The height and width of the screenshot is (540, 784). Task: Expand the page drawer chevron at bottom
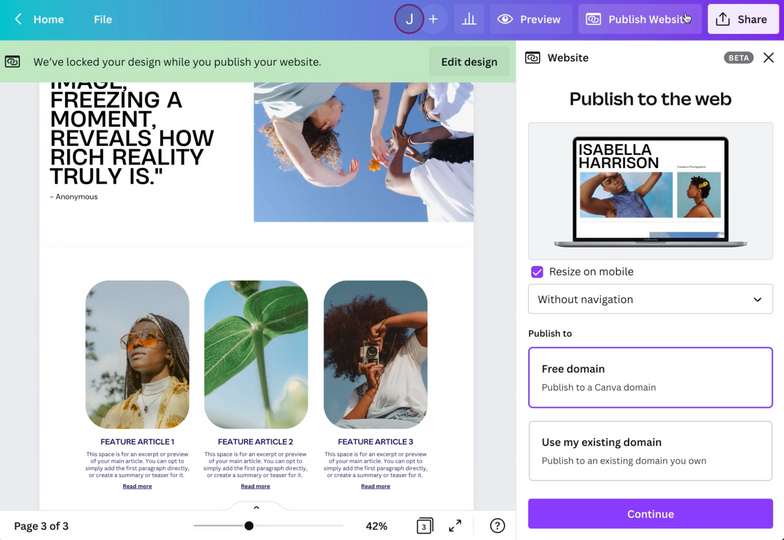pyautogui.click(x=256, y=508)
